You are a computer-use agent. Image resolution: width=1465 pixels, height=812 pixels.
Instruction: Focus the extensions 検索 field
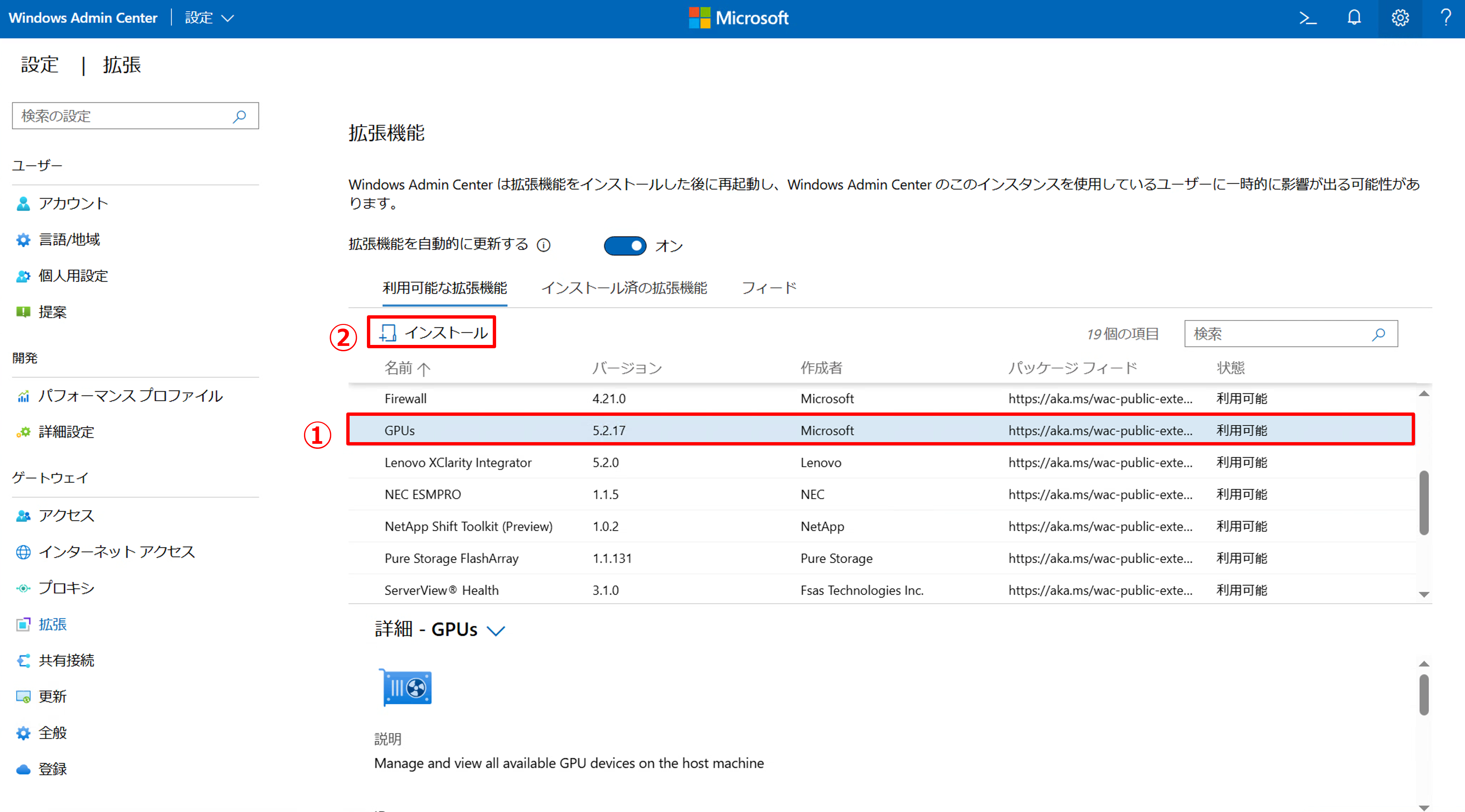pos(1291,334)
